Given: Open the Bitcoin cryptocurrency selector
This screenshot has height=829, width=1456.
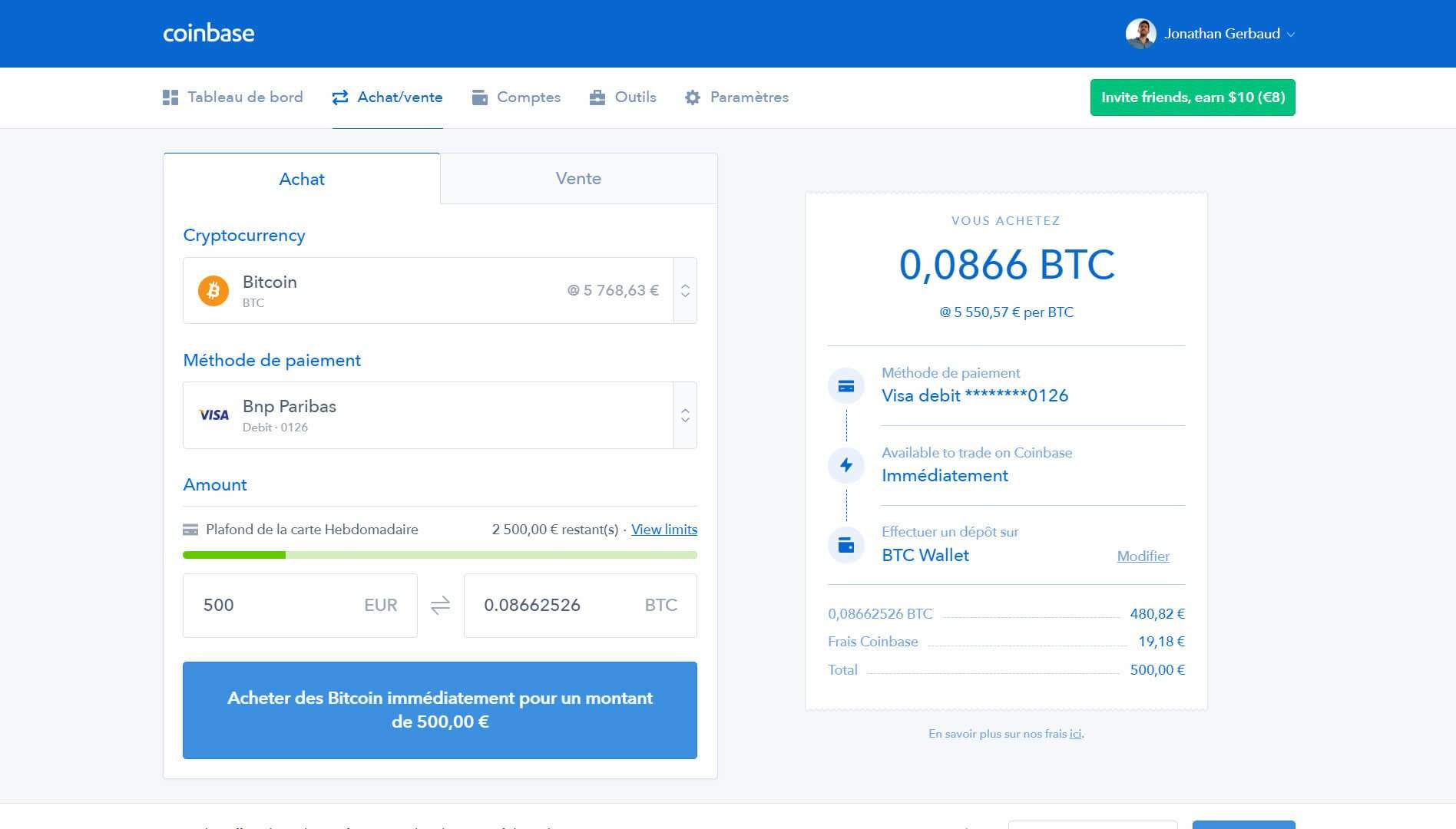Looking at the screenshot, I should 440,290.
